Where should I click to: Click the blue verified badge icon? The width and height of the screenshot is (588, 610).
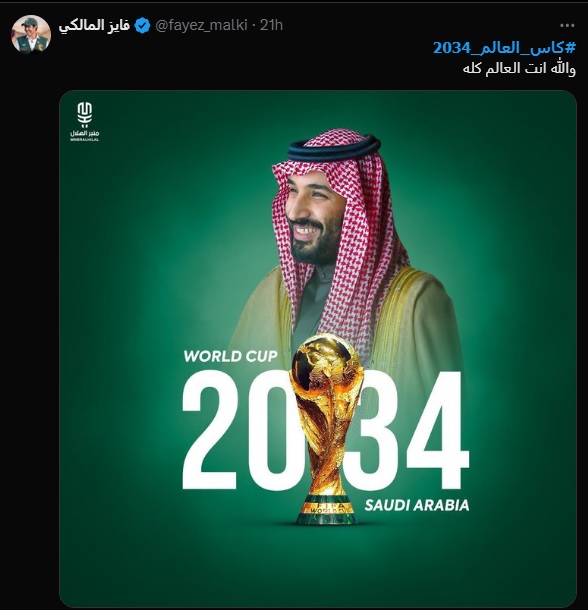point(143,26)
